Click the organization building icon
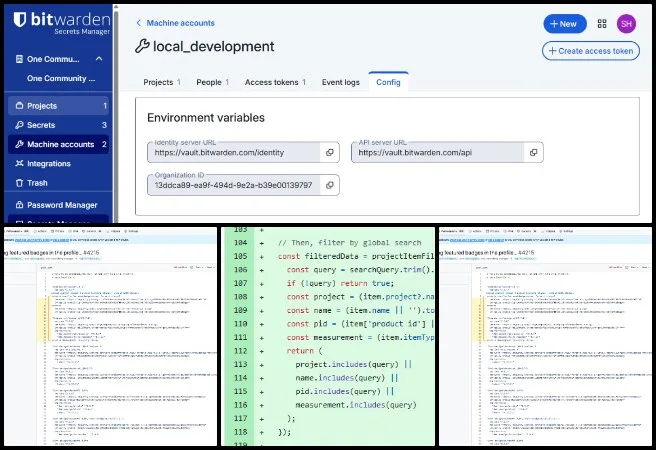Image resolution: width=656 pixels, height=450 pixels. click(x=19, y=59)
